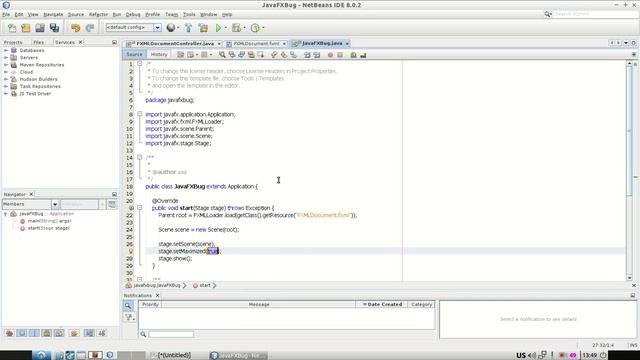Click the red Start Macro Recording icon
This screenshot has height=360, width=640.
330,55
